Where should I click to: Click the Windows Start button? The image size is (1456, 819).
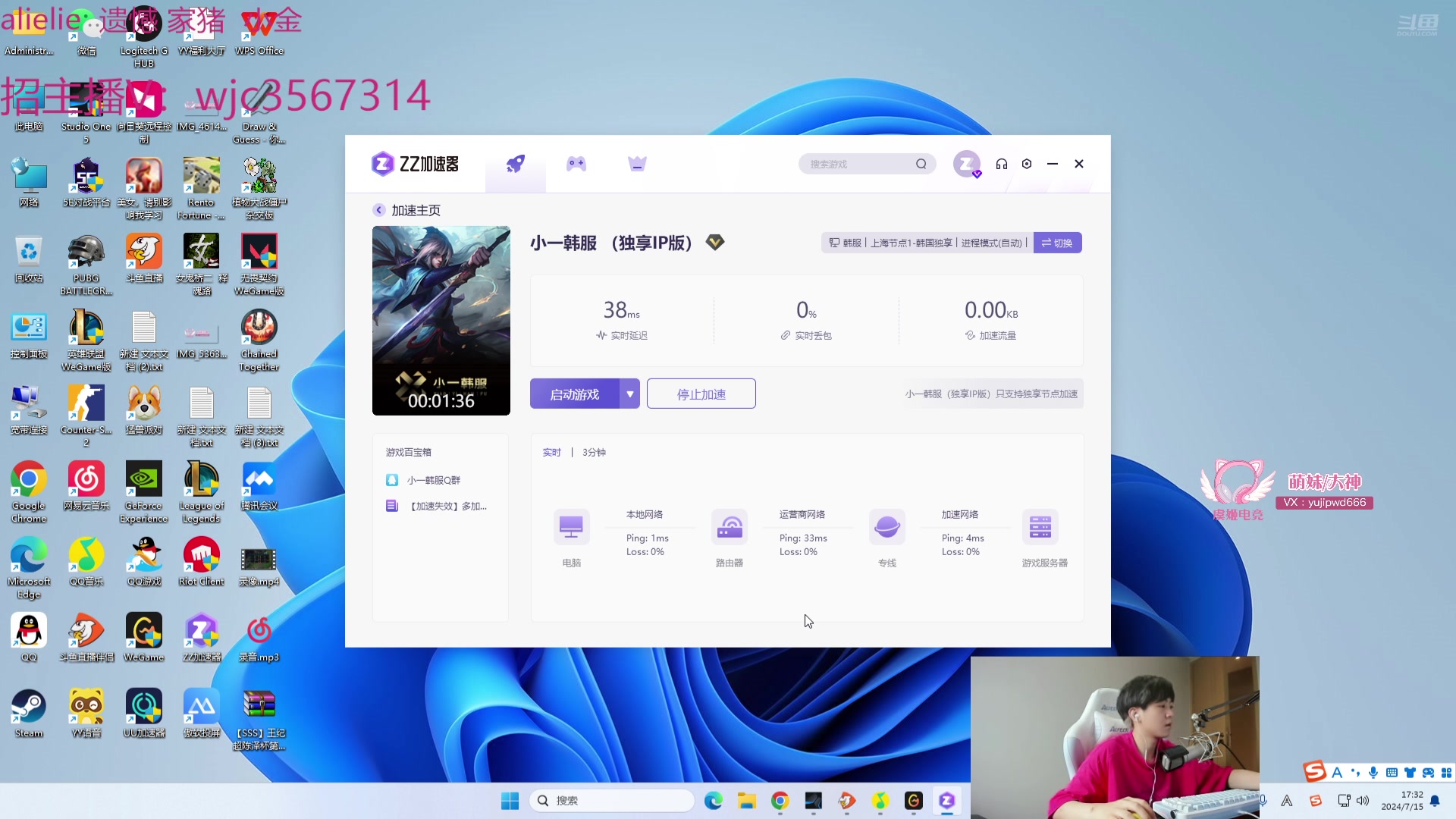(510, 801)
